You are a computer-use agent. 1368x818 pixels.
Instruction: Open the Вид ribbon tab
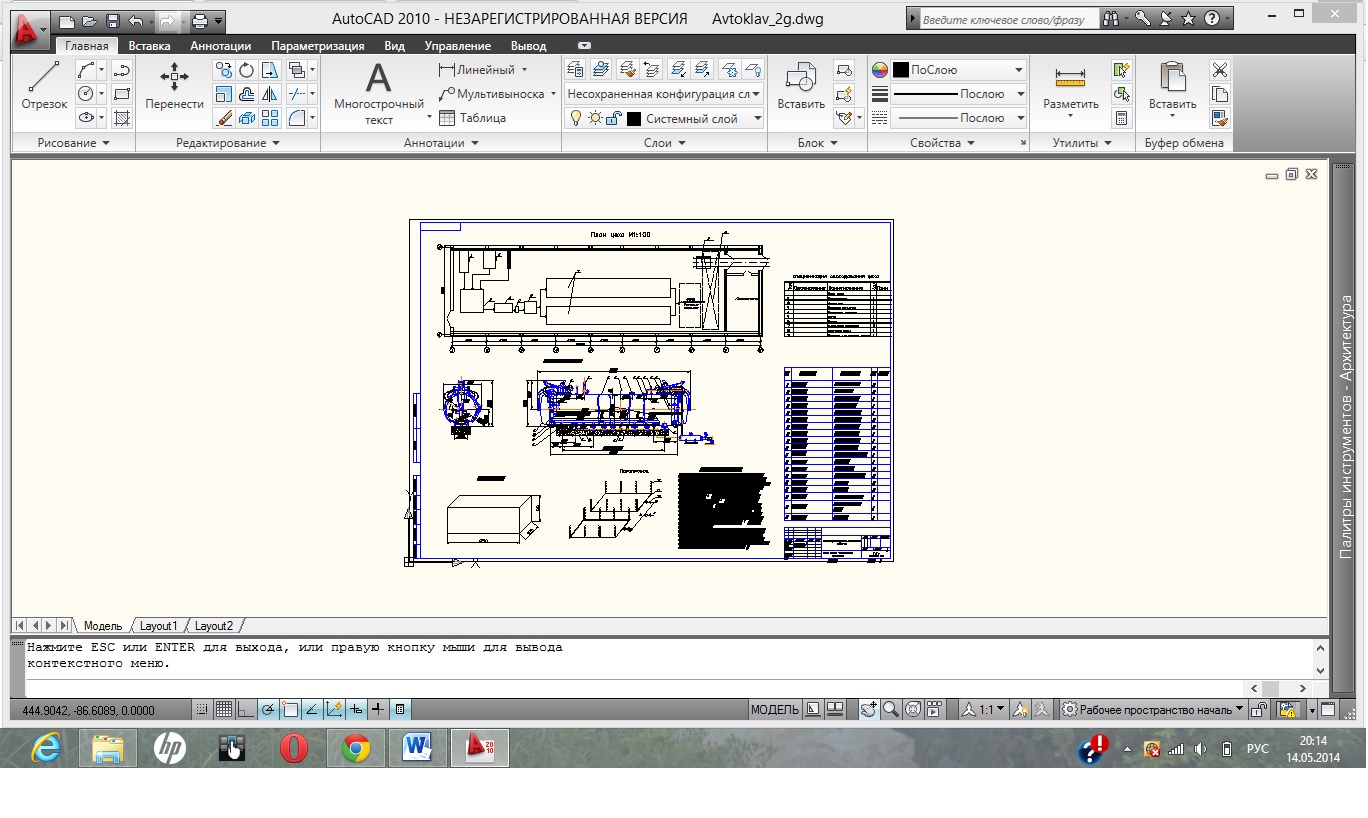tap(395, 46)
